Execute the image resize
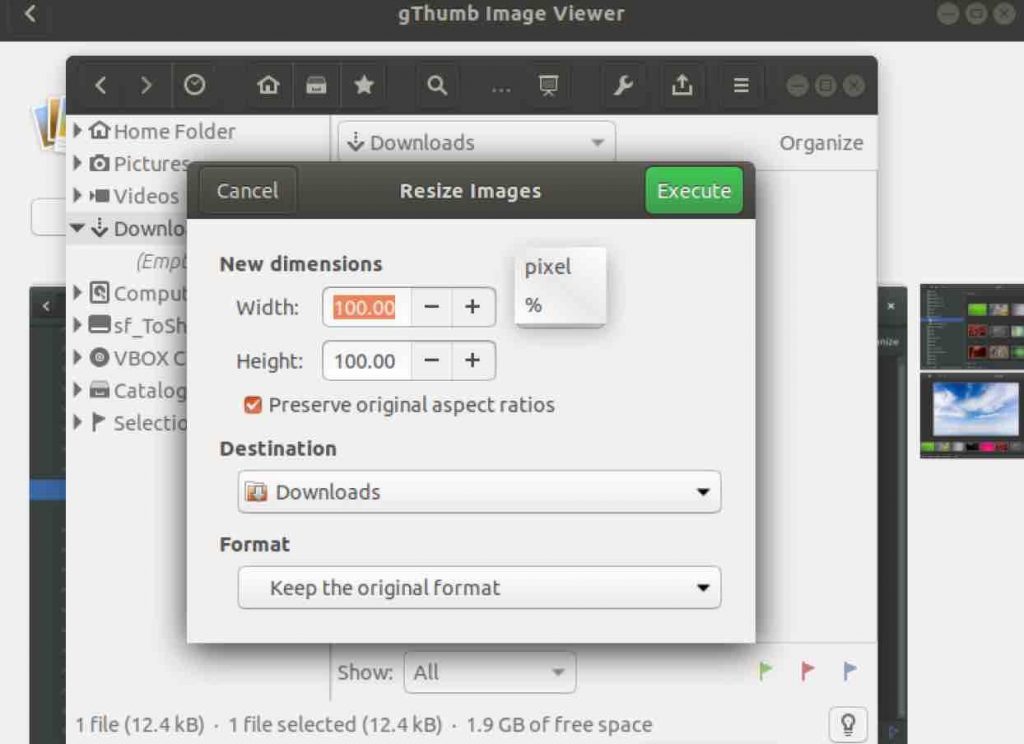Viewport: 1024px width, 744px height. pyautogui.click(x=693, y=190)
